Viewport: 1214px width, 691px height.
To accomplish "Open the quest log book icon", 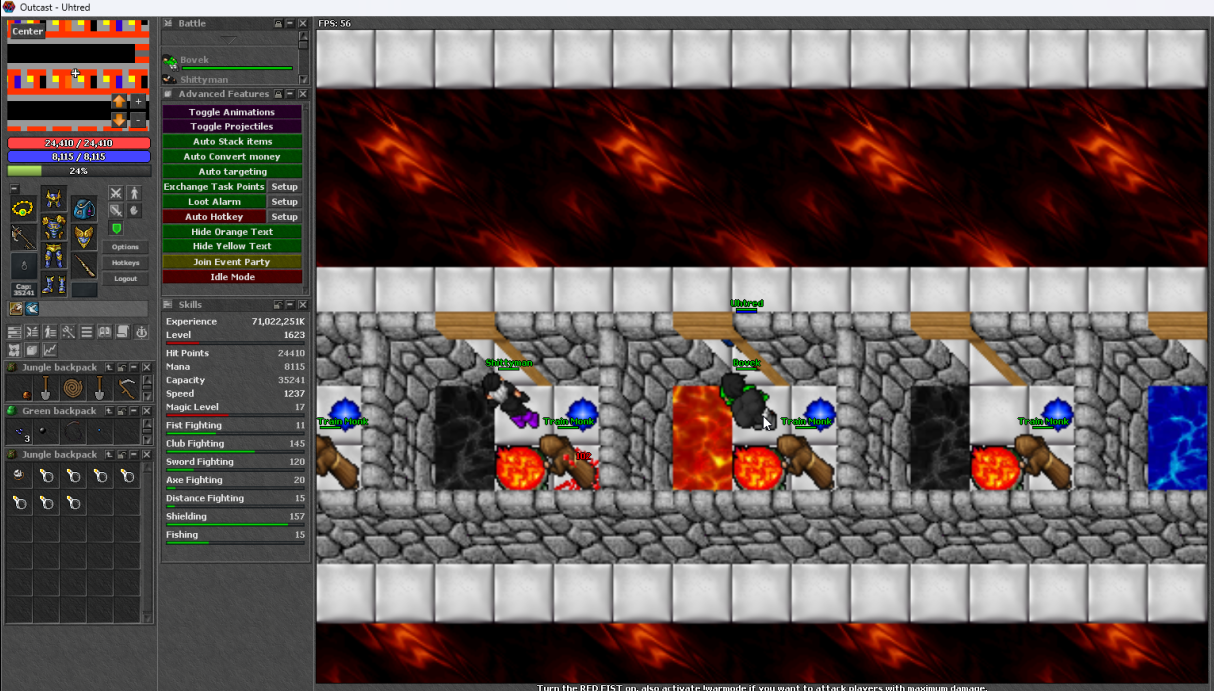I will (x=104, y=332).
